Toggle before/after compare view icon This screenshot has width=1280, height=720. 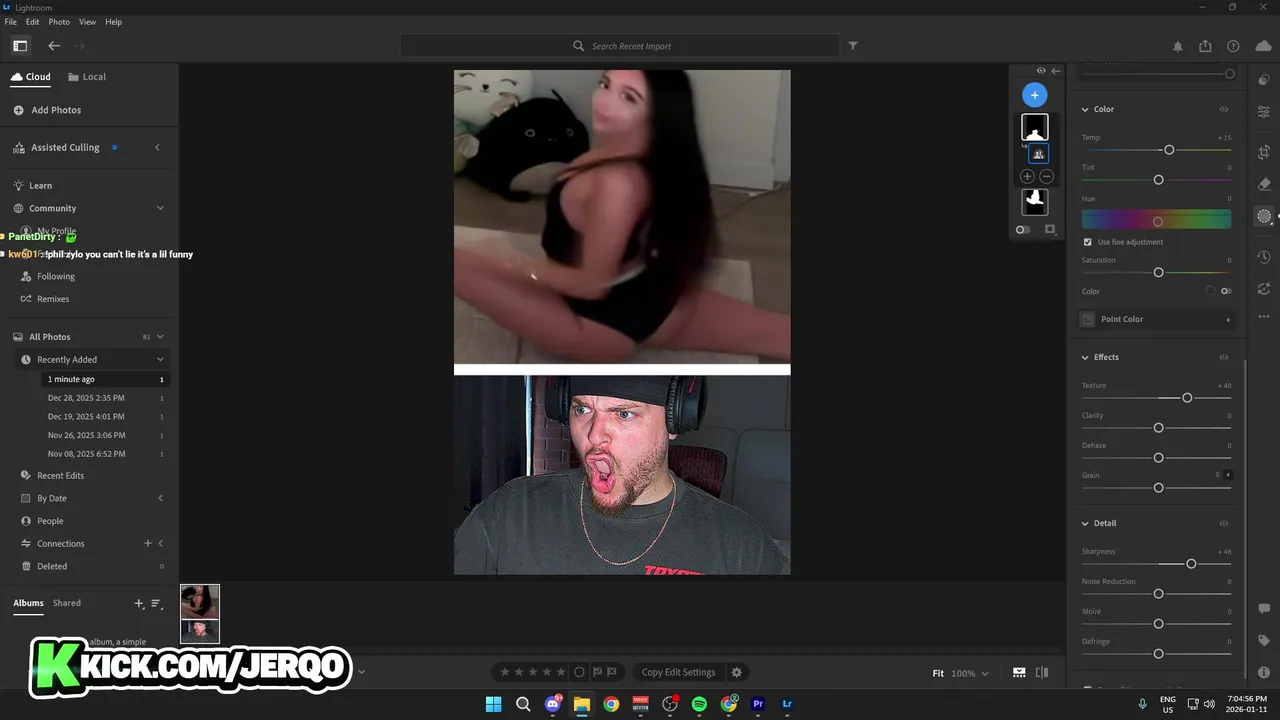click(1042, 672)
